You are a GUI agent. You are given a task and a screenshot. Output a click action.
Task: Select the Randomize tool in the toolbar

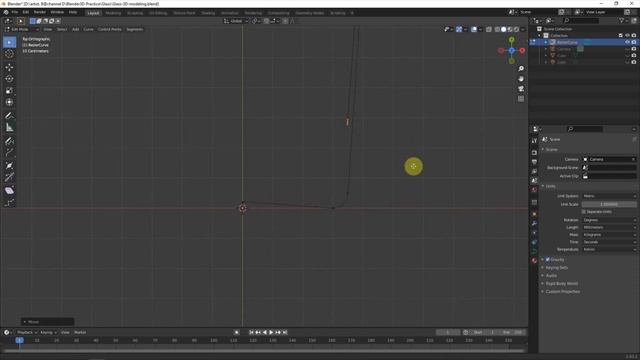(x=9, y=202)
